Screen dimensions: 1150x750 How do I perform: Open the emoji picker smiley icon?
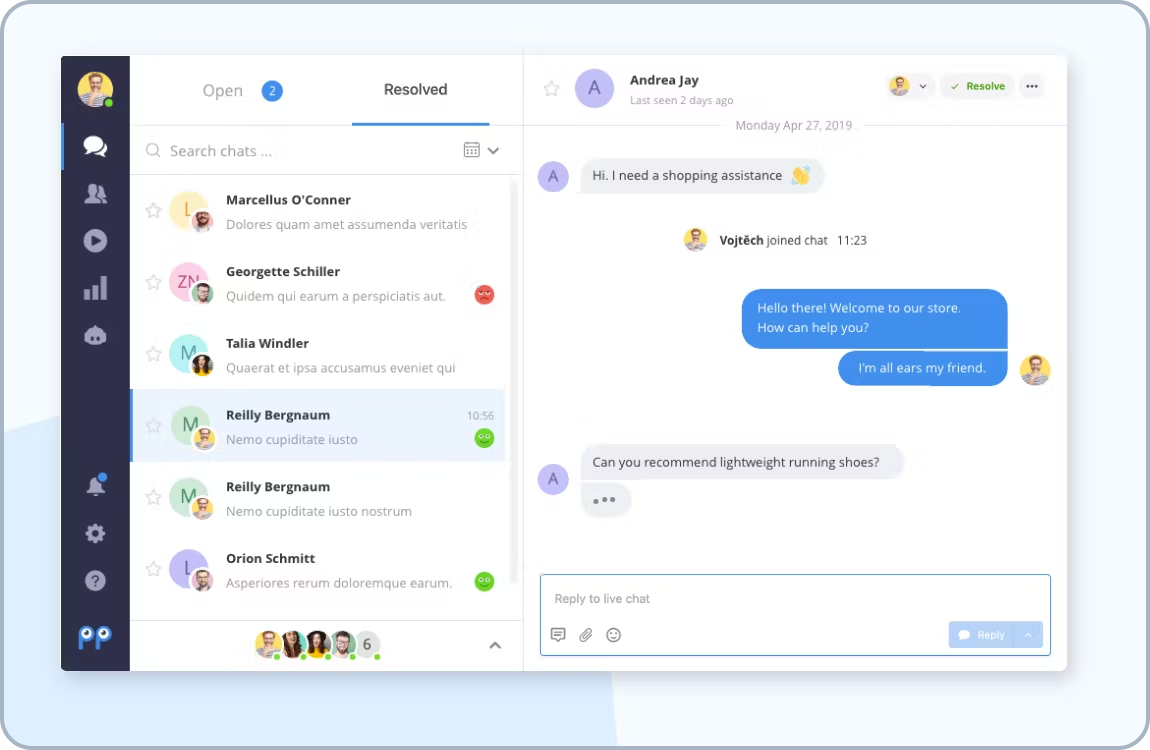point(614,635)
